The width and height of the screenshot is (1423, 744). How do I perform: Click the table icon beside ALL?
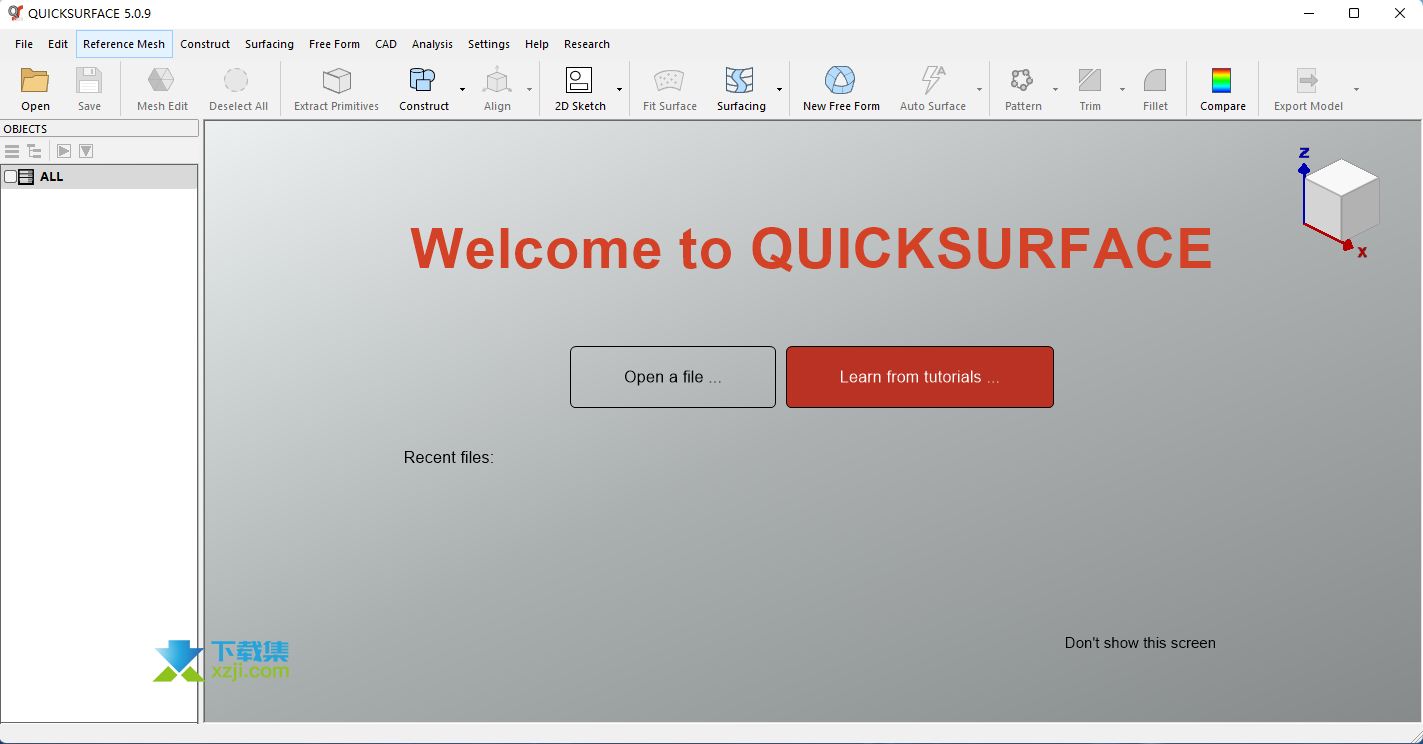[26, 177]
